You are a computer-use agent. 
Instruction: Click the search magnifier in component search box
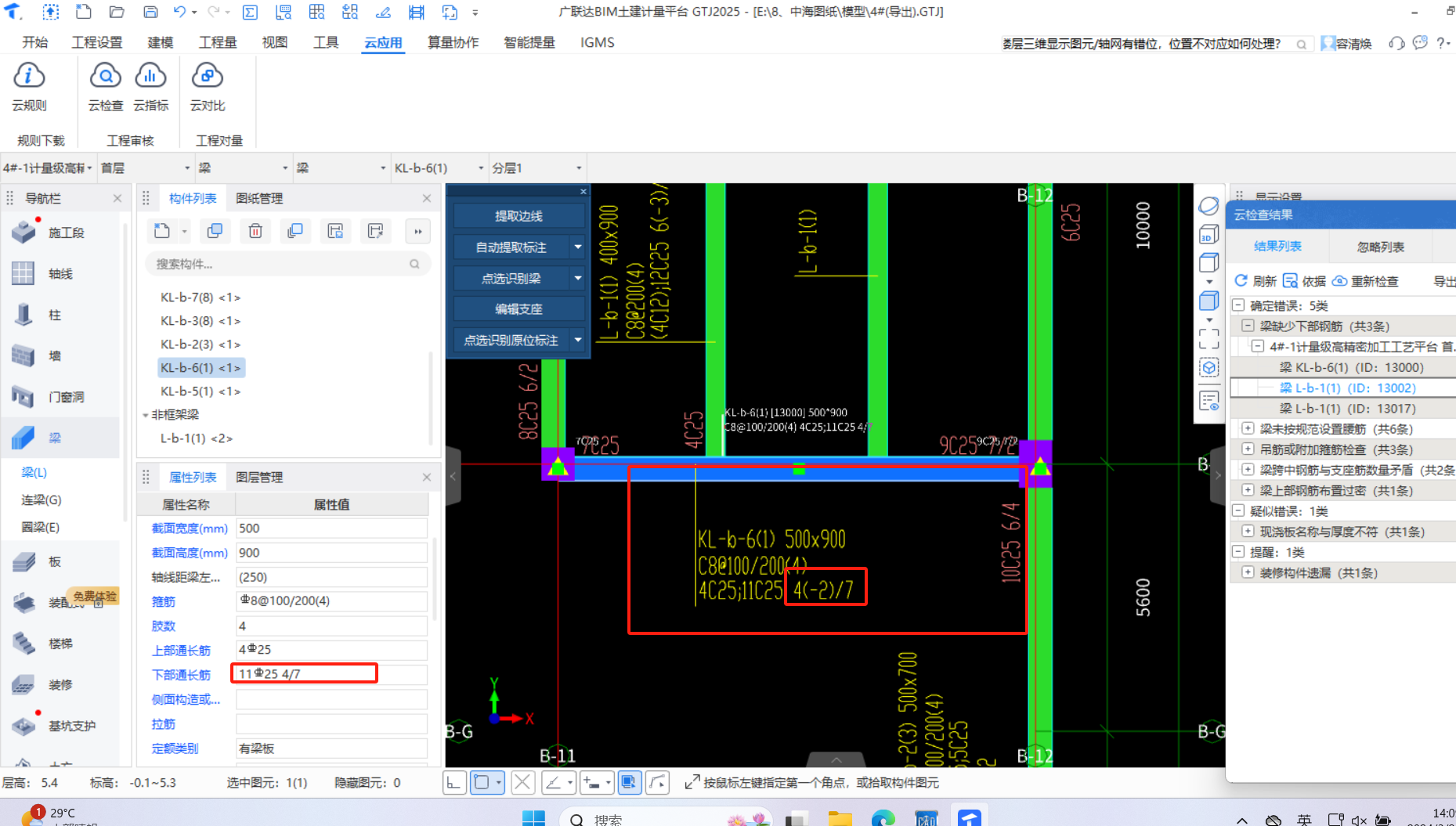414,264
